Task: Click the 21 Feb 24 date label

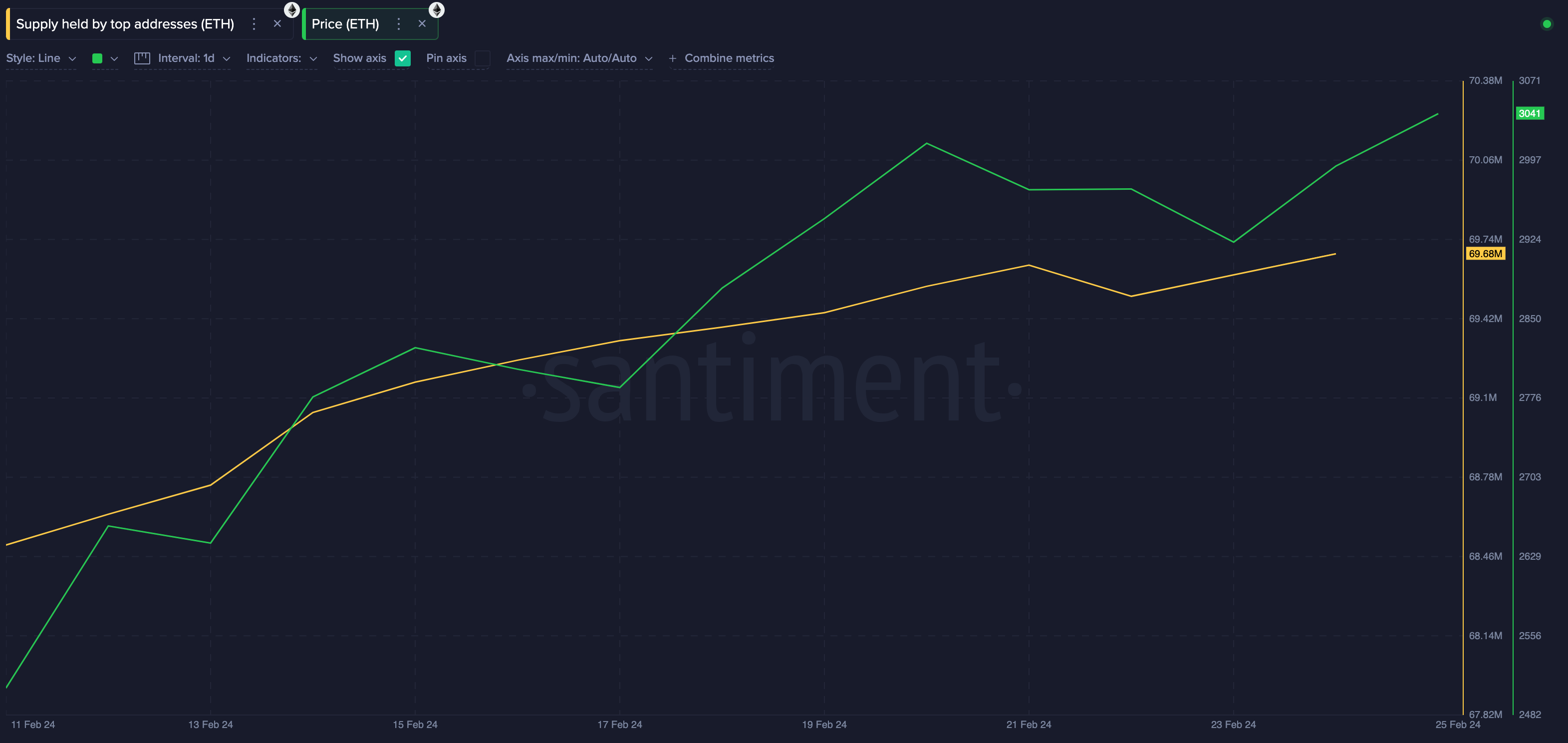Action: (1029, 725)
